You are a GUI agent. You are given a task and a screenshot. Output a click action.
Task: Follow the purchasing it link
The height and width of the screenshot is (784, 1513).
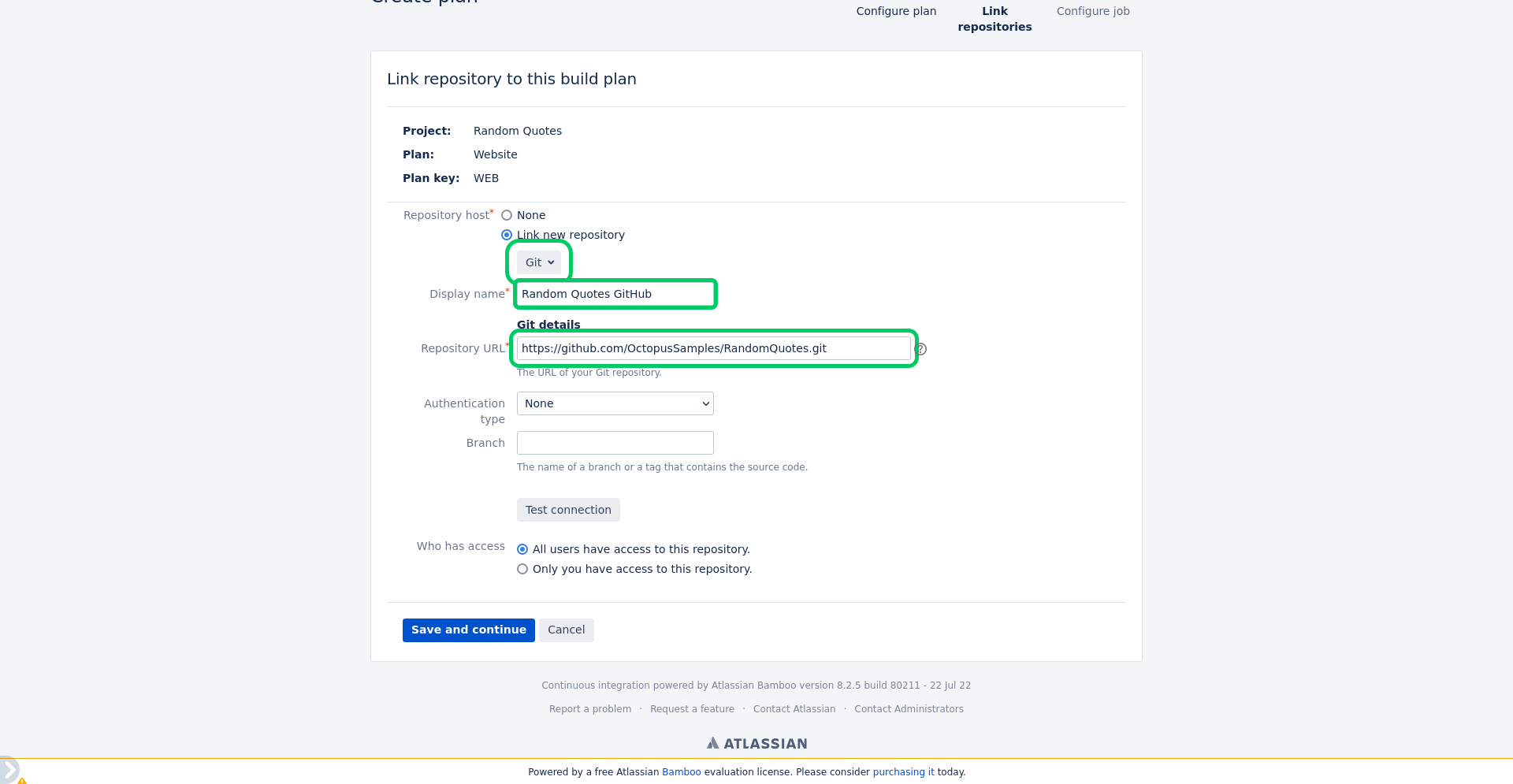(903, 772)
